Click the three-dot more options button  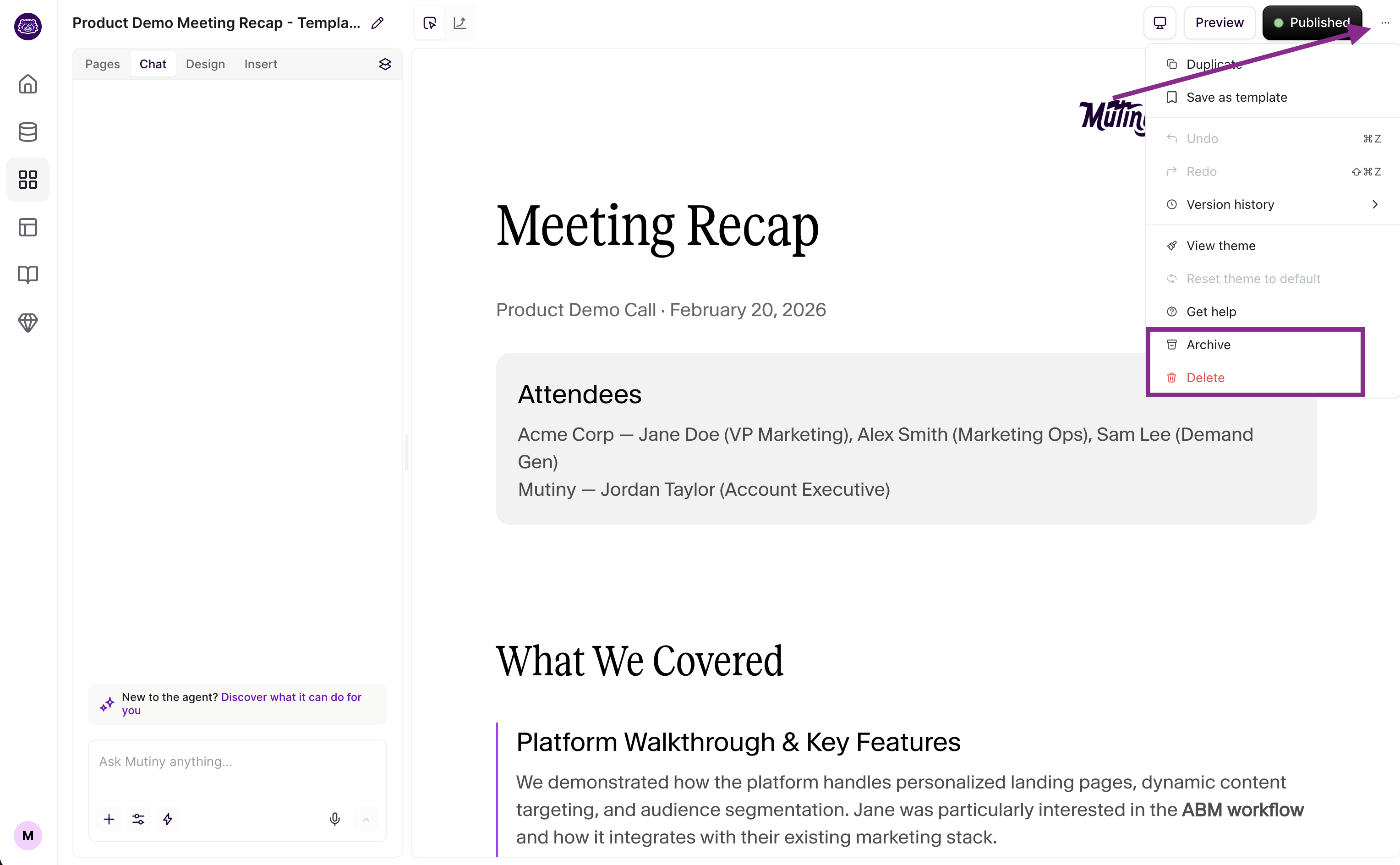(1384, 23)
